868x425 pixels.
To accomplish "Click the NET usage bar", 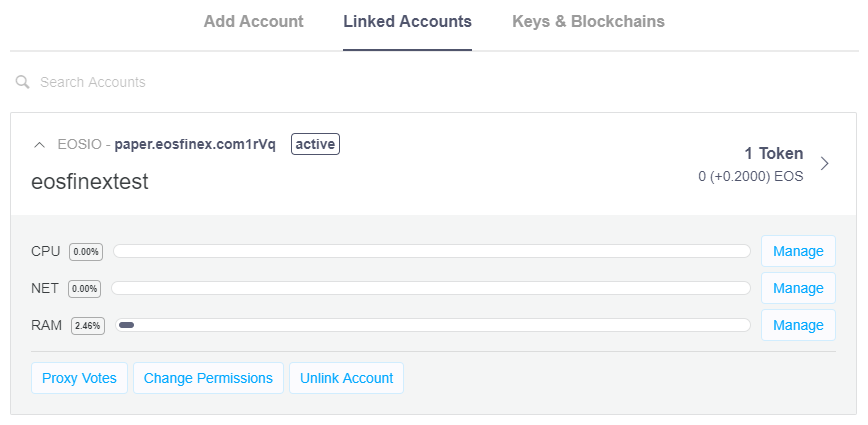I will 431,288.
